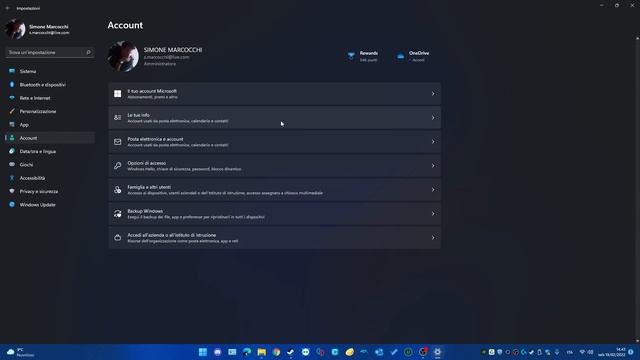The image size is (640, 360).
Task: Click the Settings gear in the taskbar
Action: tap(437, 352)
